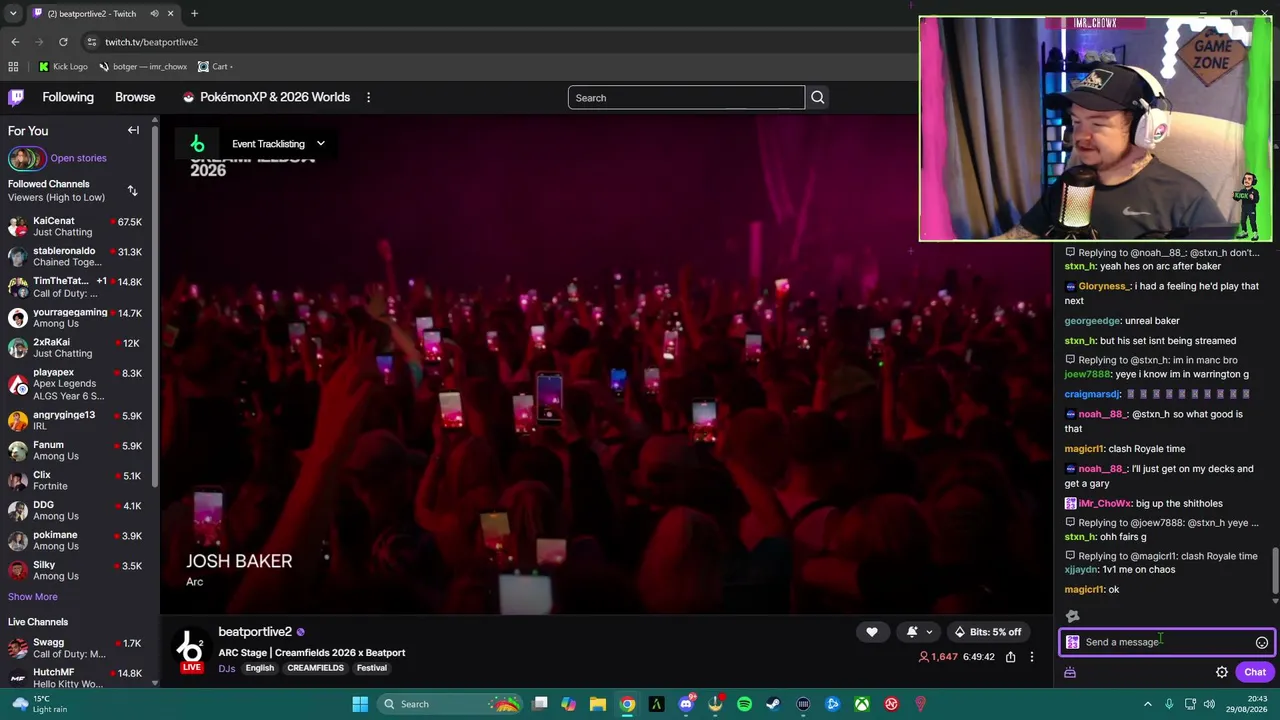Image resolution: width=1280 pixels, height=720 pixels.
Task: Open beatportlive2 channel name link
Action: [x=255, y=632]
